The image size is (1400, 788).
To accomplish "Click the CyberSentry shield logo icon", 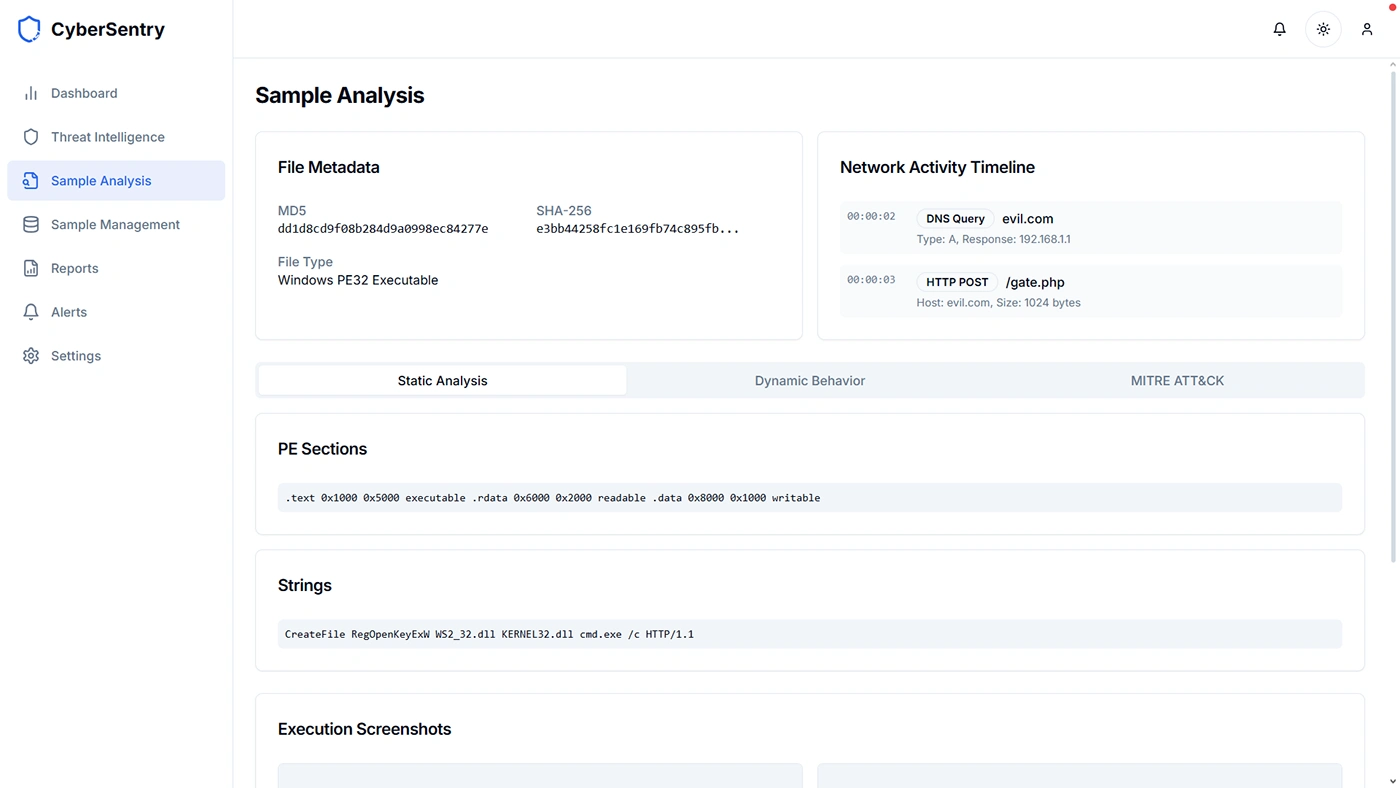I will [29, 29].
